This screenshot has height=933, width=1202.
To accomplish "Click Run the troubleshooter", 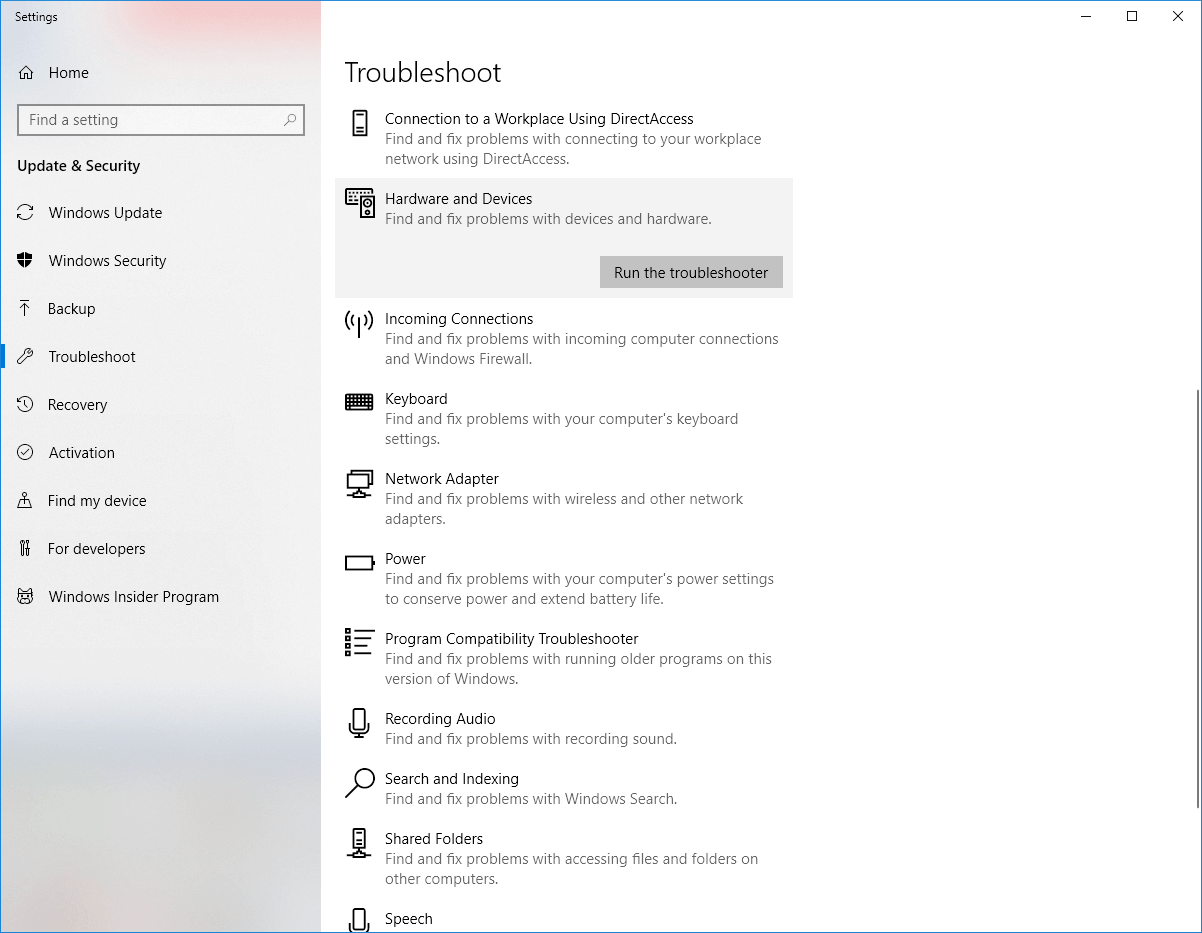I will [x=690, y=271].
